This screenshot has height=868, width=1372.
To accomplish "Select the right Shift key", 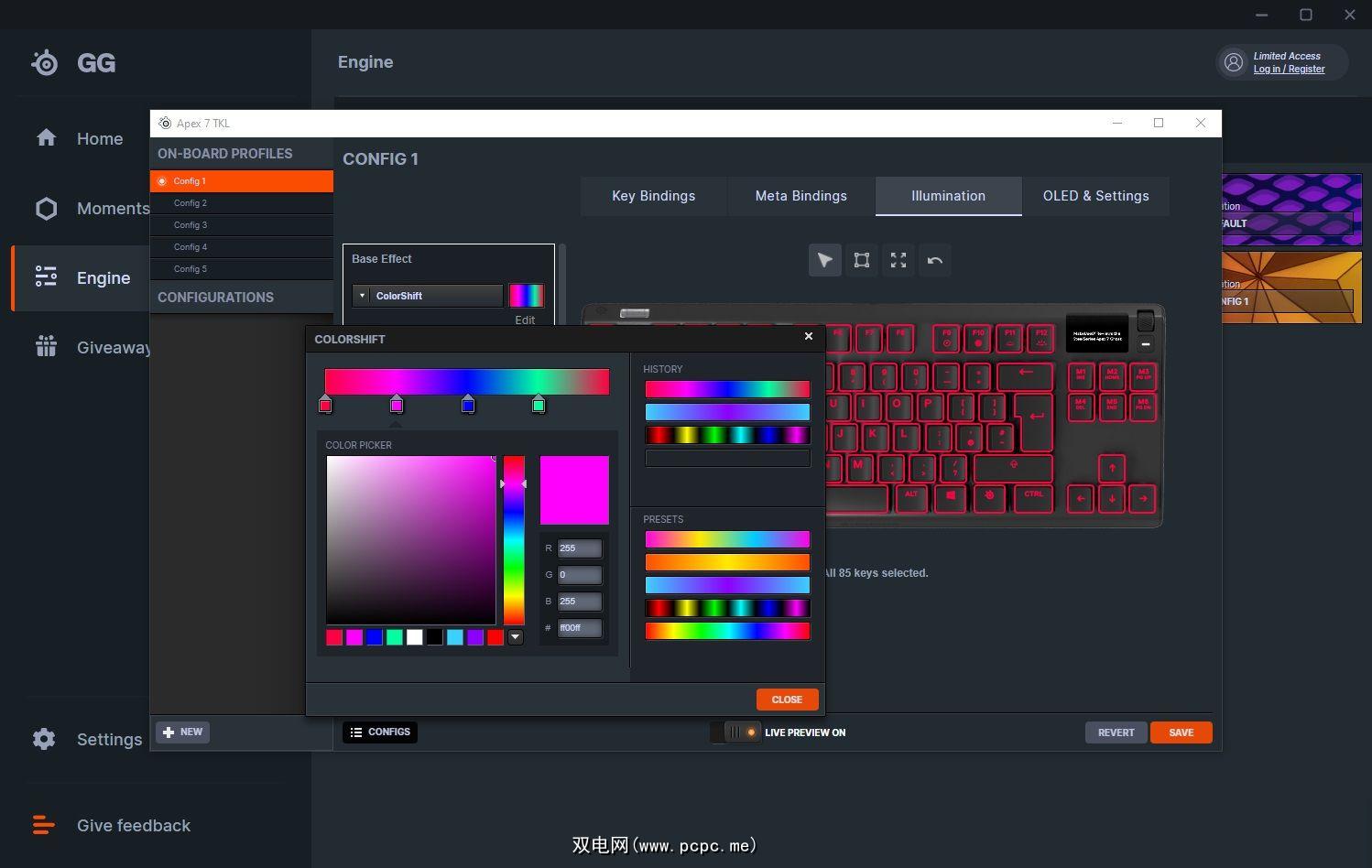I will [x=1013, y=468].
